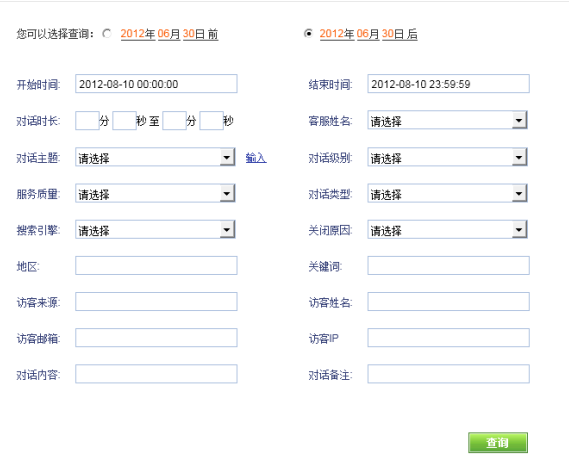Focus the first 秒 box in 对话时长
The image size is (569, 454).
(x=124, y=120)
